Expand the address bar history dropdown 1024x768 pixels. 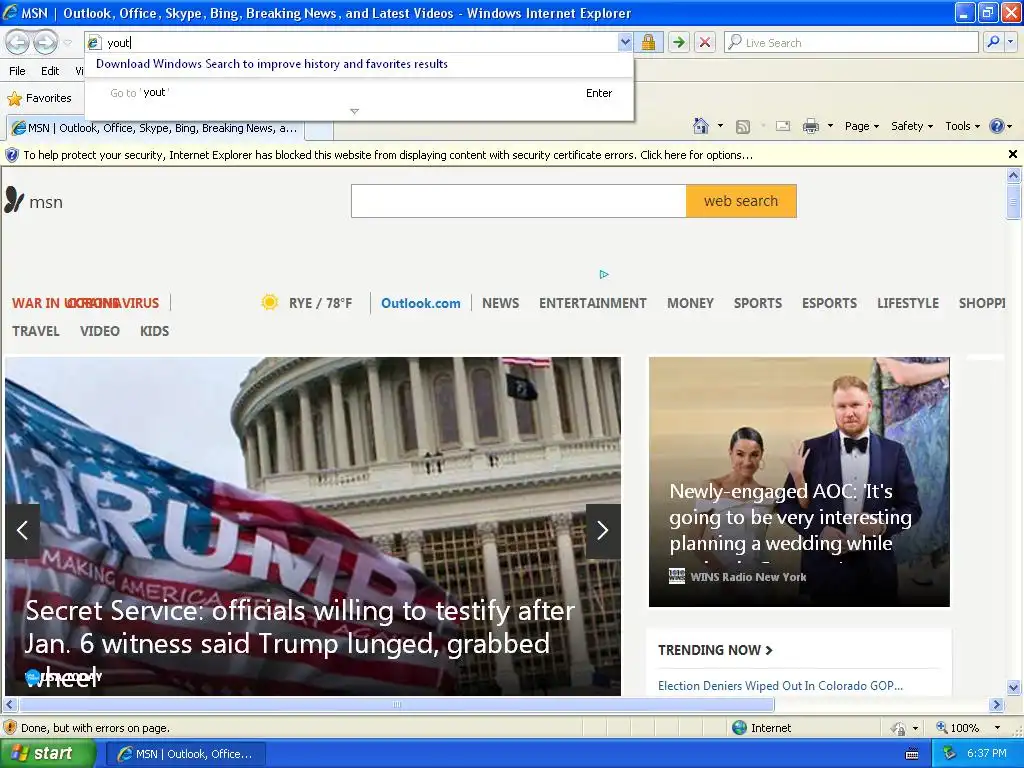[625, 42]
